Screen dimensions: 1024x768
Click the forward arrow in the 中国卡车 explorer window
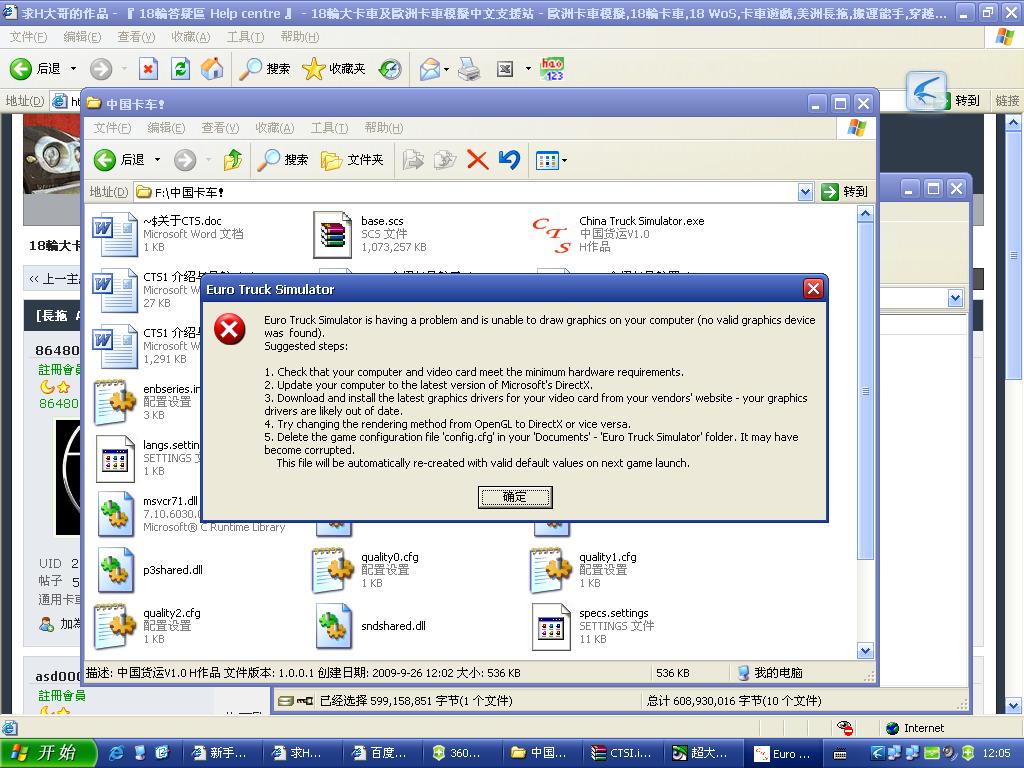[185, 159]
